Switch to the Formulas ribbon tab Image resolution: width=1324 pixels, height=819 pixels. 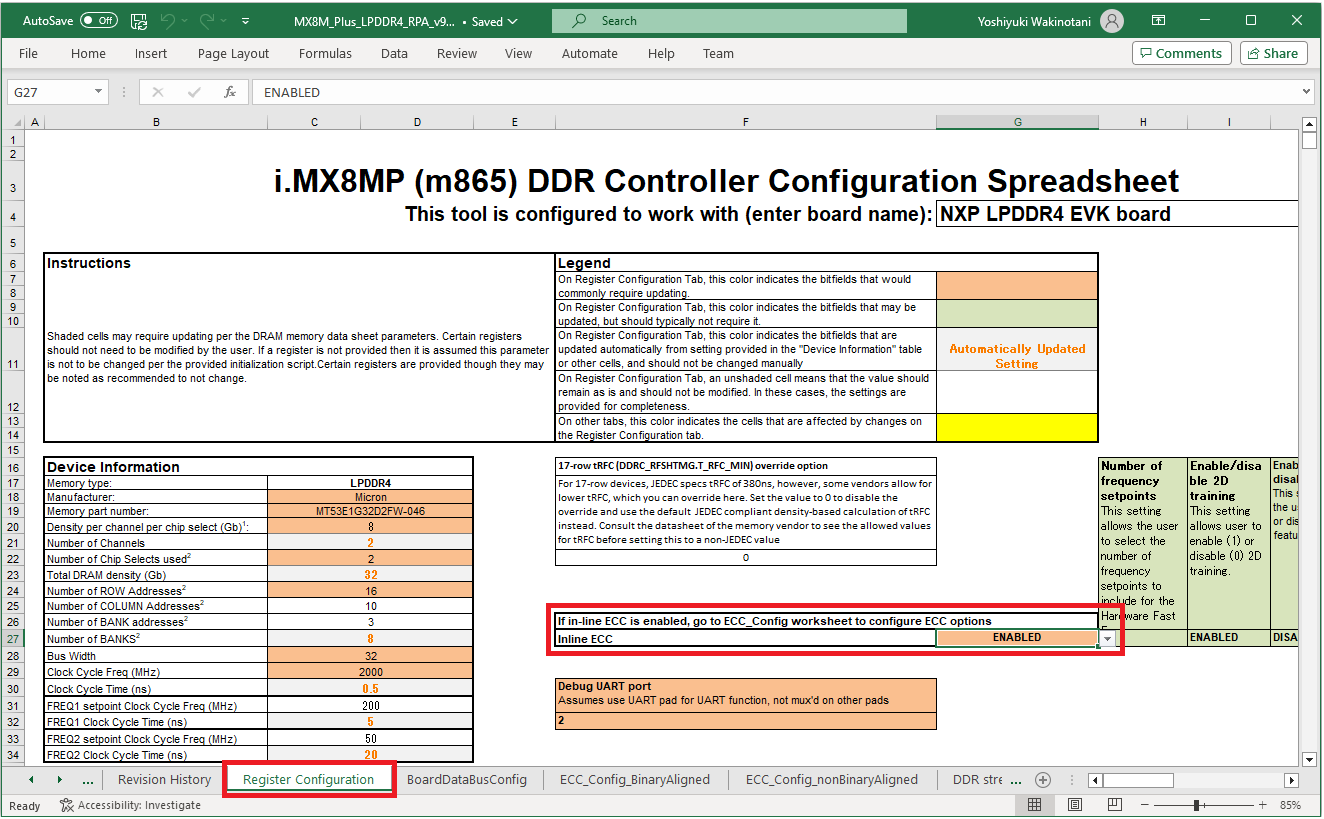[325, 54]
